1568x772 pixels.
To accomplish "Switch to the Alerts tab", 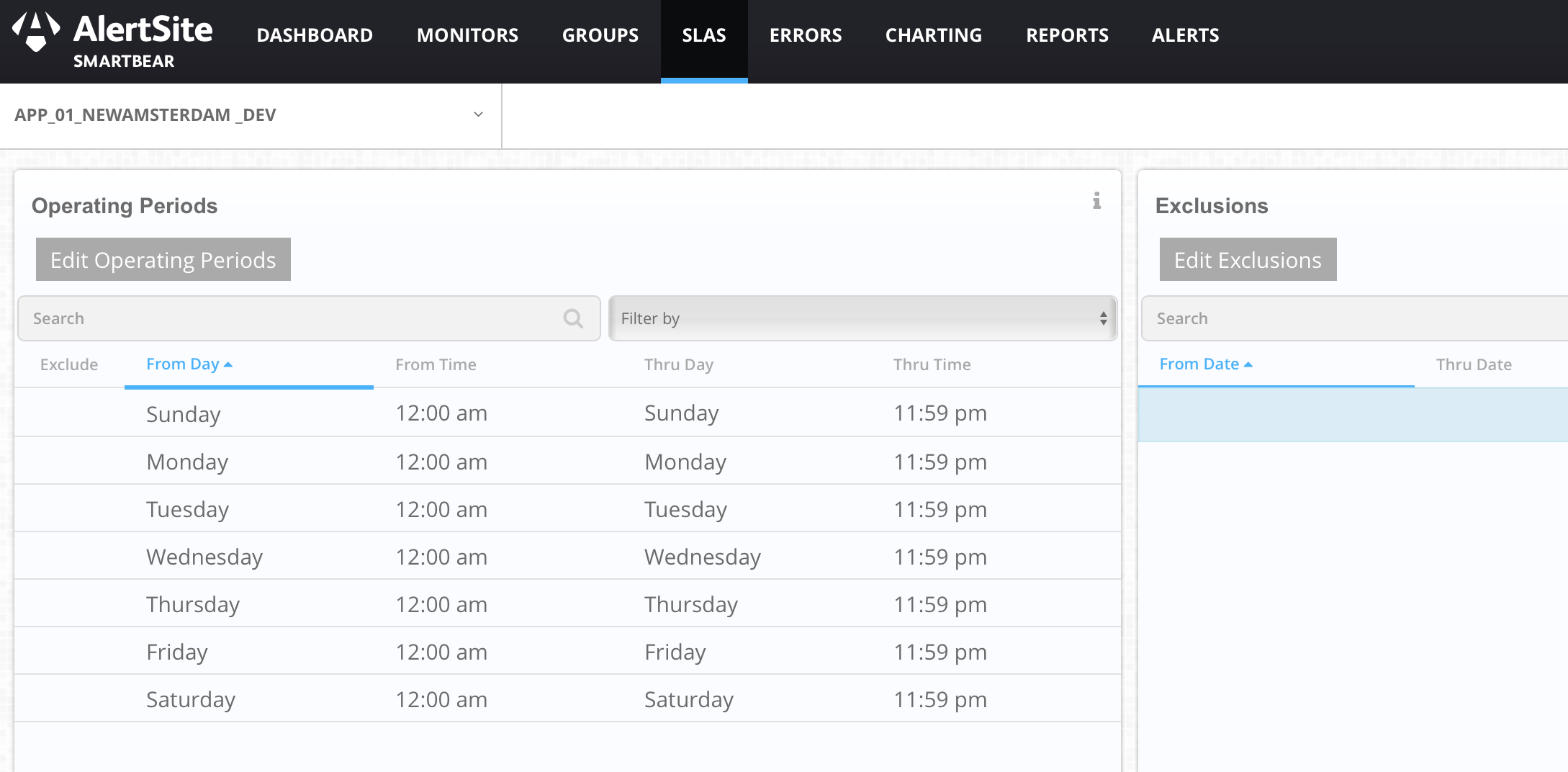I will [1185, 35].
